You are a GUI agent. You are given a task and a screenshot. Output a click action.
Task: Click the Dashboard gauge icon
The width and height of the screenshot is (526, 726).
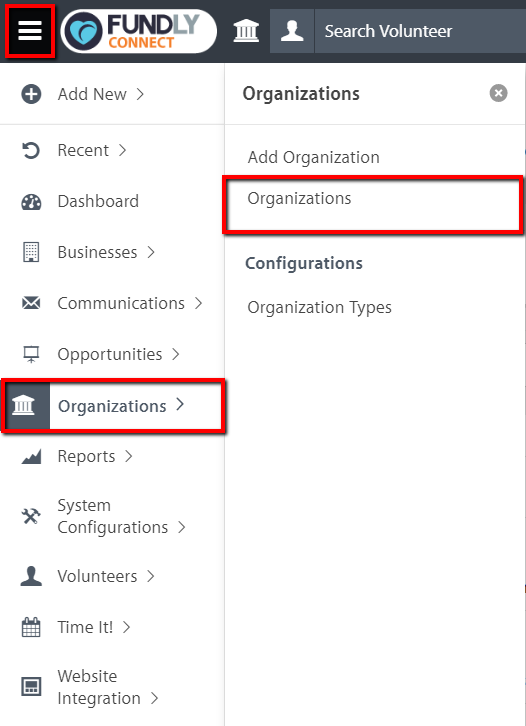[x=31, y=201]
